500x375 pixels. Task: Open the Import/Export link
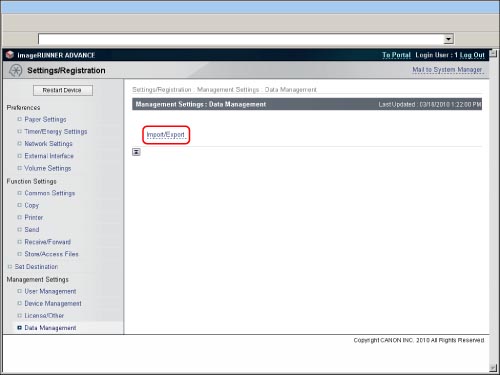point(165,135)
